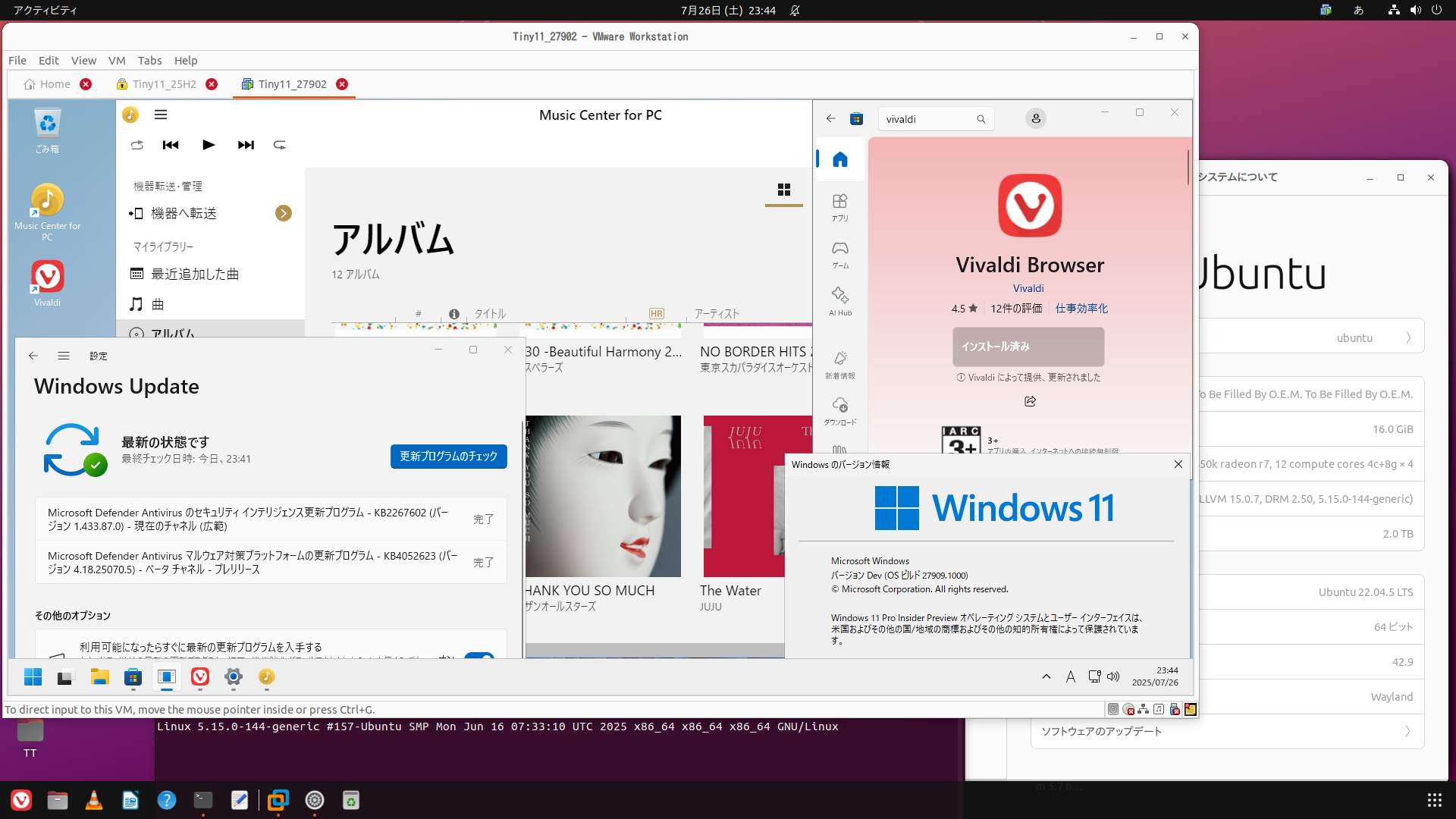
Task: Switch to the Tiny11_25H2 tab
Action: point(164,84)
